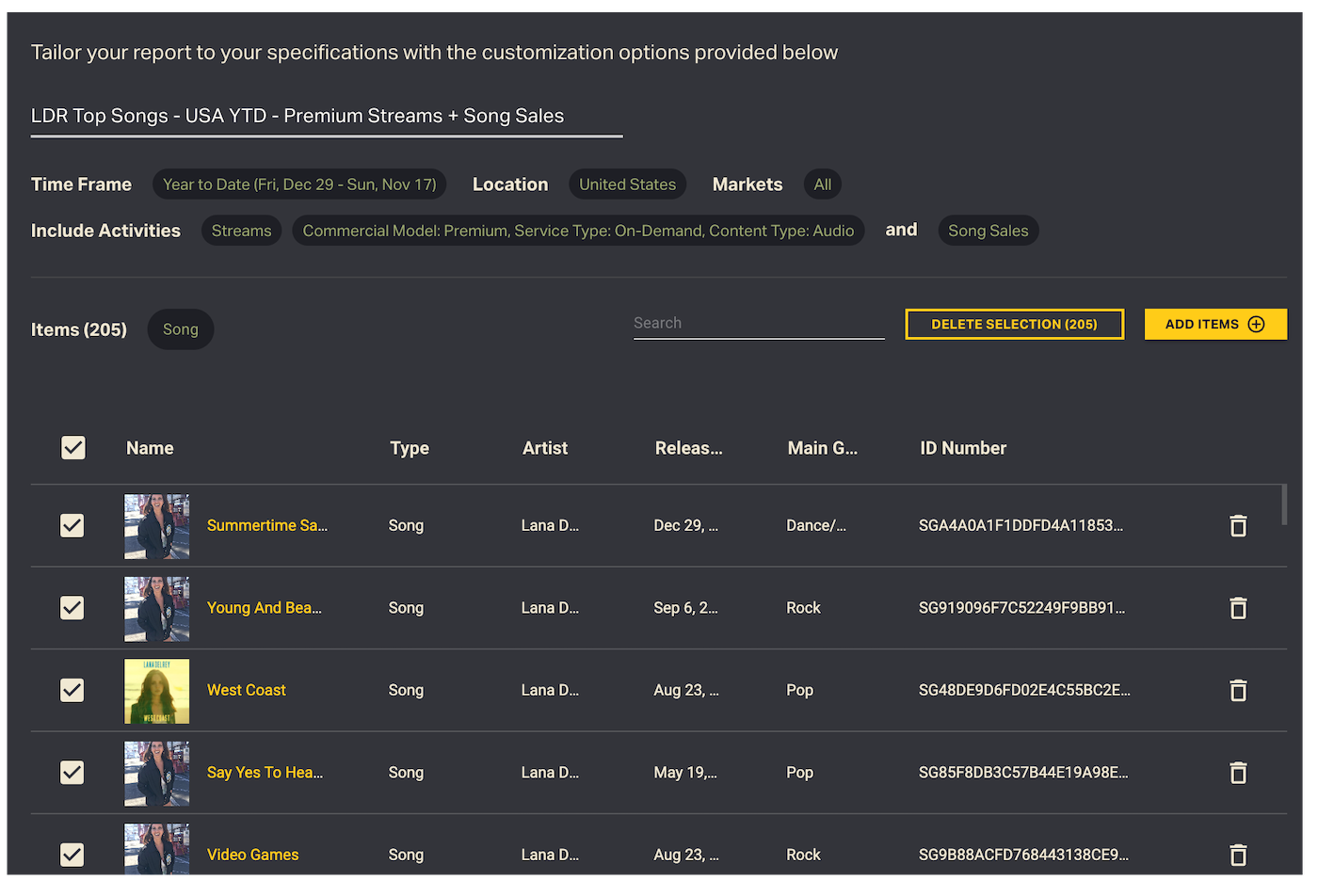
Task: Uncheck the Summertime Sadness row checkbox
Action: (72, 525)
